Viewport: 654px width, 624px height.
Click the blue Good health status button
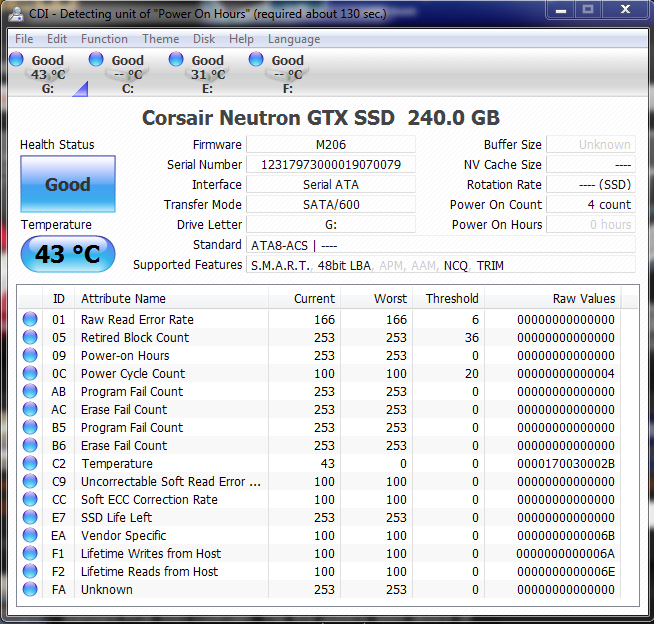pos(68,185)
